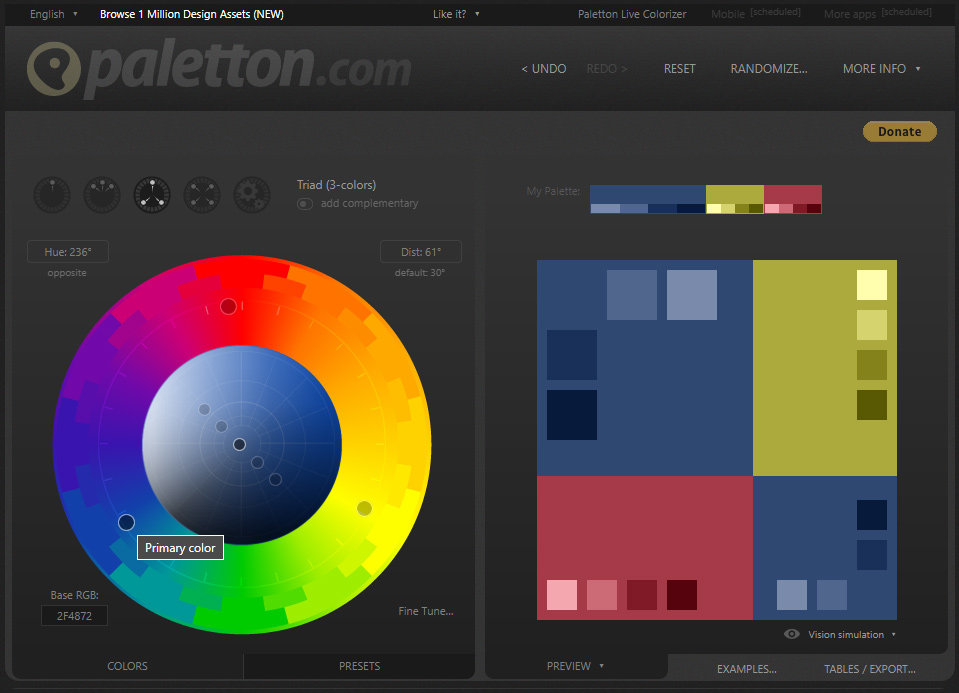
Task: Open the Like it? dropdown
Action: coord(456,14)
